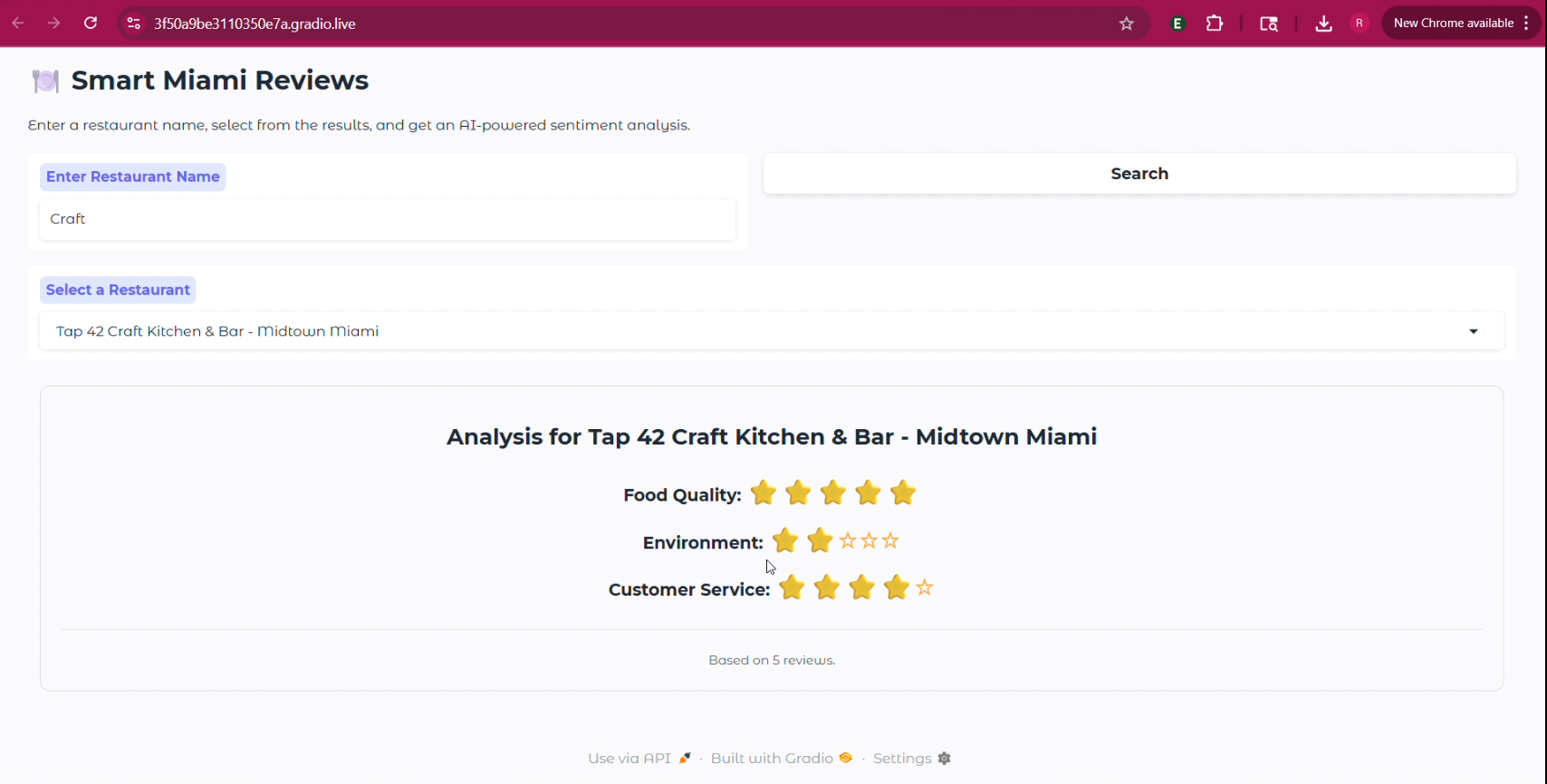Click the Search button
1547x784 pixels.
(x=1139, y=174)
